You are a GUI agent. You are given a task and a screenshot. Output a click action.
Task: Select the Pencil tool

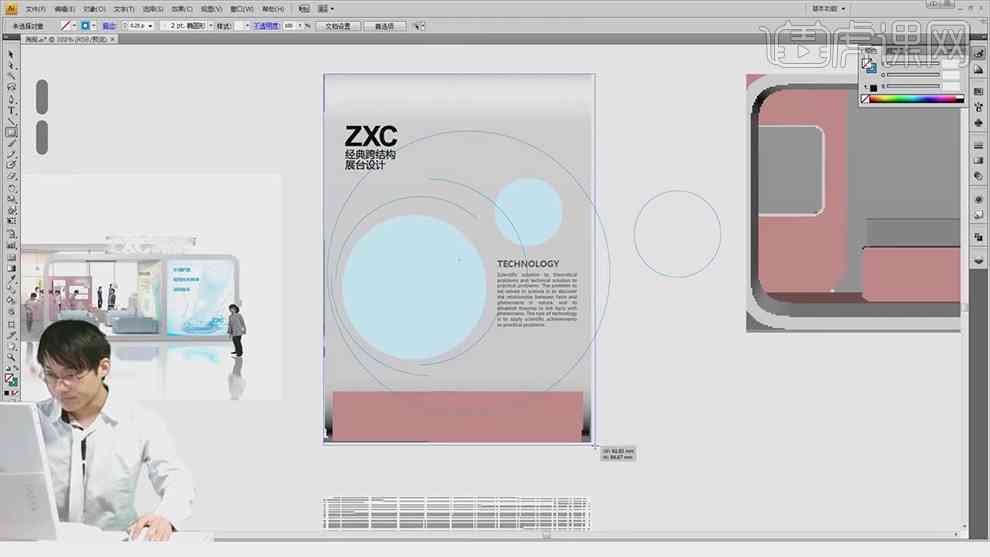pyautogui.click(x=11, y=155)
